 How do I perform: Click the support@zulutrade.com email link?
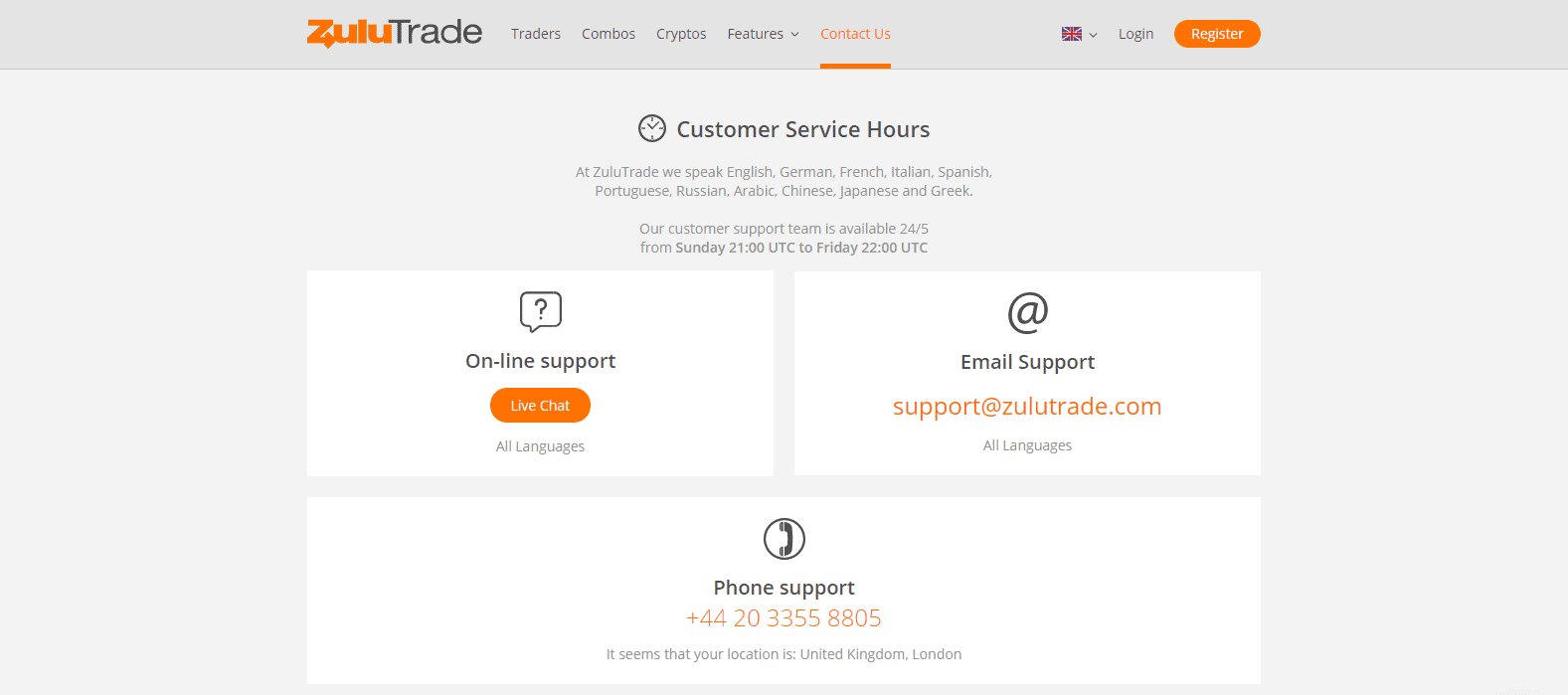click(1027, 407)
